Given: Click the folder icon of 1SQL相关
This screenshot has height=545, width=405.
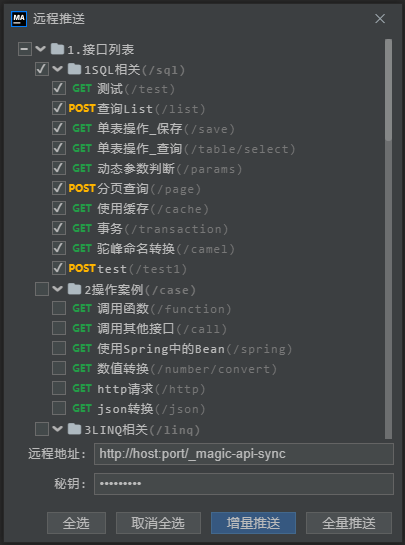Looking at the screenshot, I should coord(74,69).
